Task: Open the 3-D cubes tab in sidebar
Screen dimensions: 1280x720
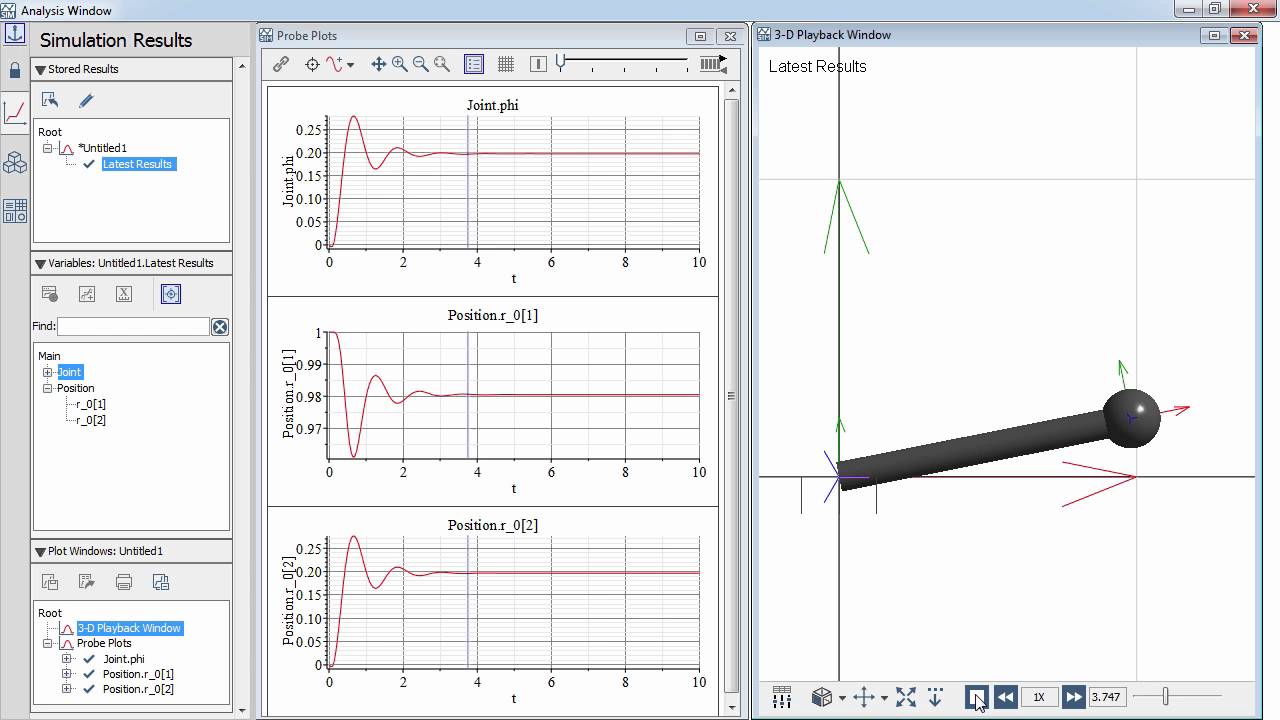Action: [14, 163]
